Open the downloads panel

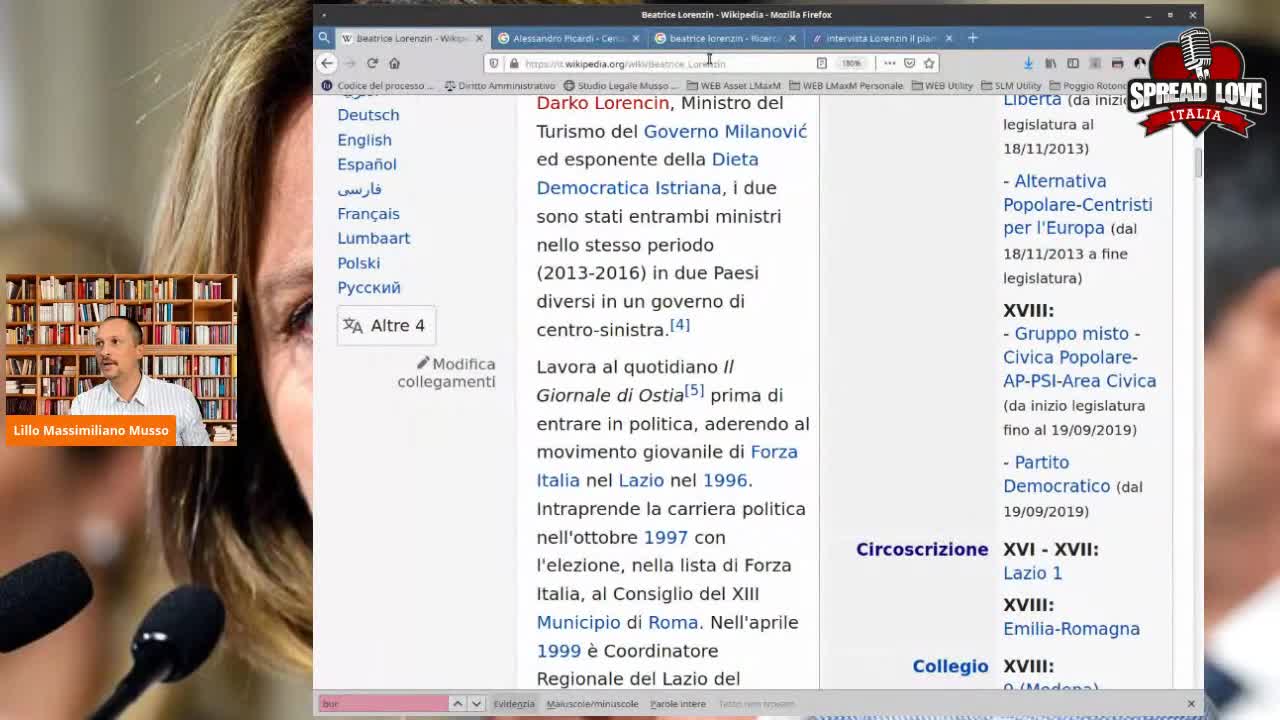point(1028,63)
